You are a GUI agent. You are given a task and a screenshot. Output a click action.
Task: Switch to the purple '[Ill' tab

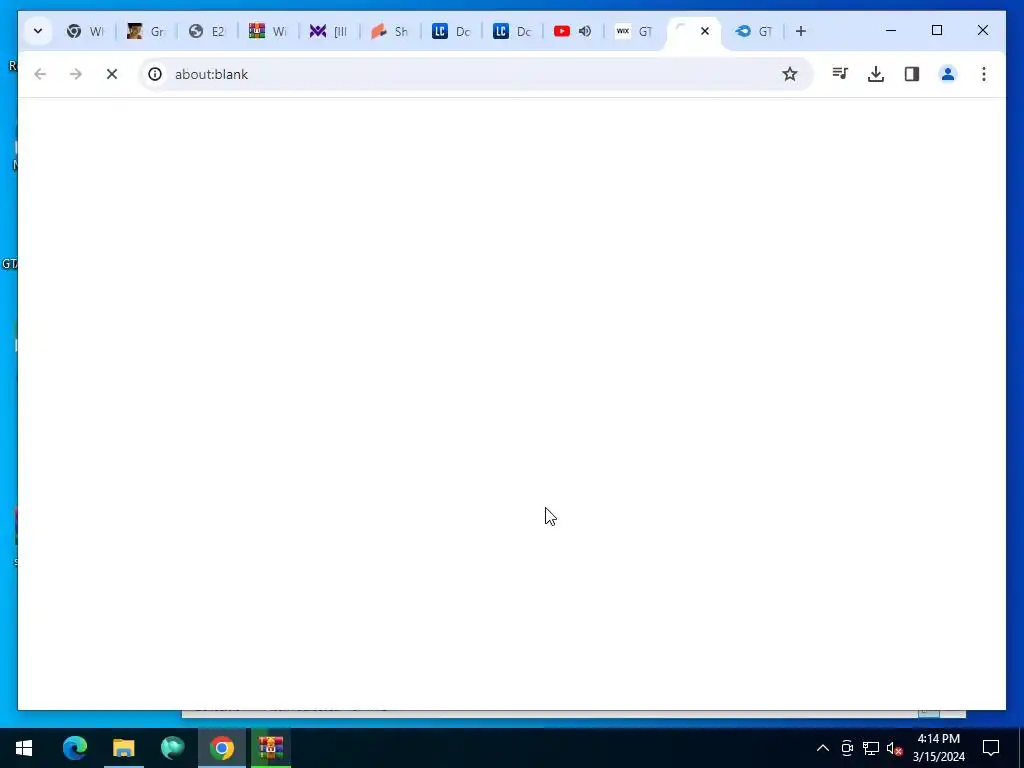[x=328, y=31]
